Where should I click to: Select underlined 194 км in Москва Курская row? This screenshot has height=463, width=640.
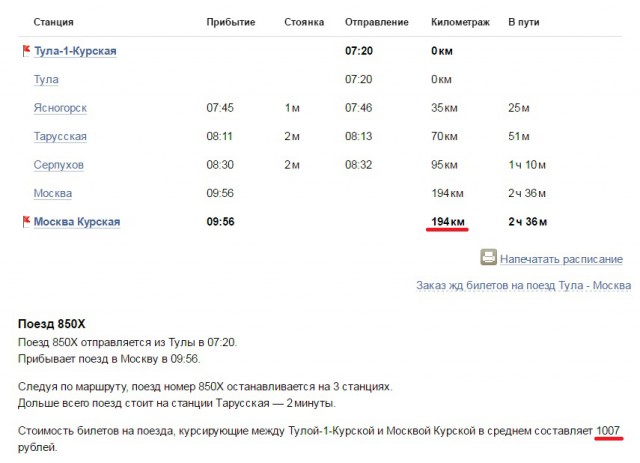(x=448, y=222)
